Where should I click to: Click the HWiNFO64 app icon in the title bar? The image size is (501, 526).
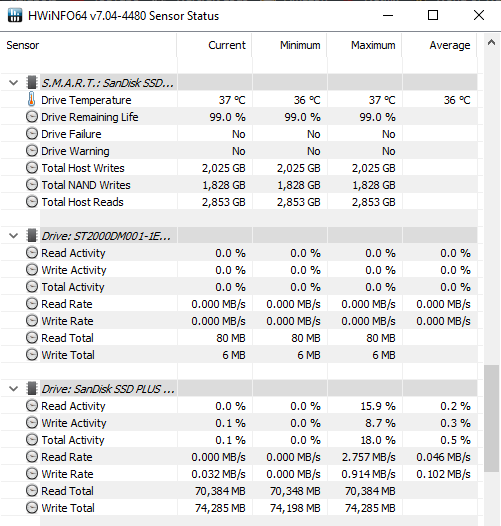[x=14, y=15]
